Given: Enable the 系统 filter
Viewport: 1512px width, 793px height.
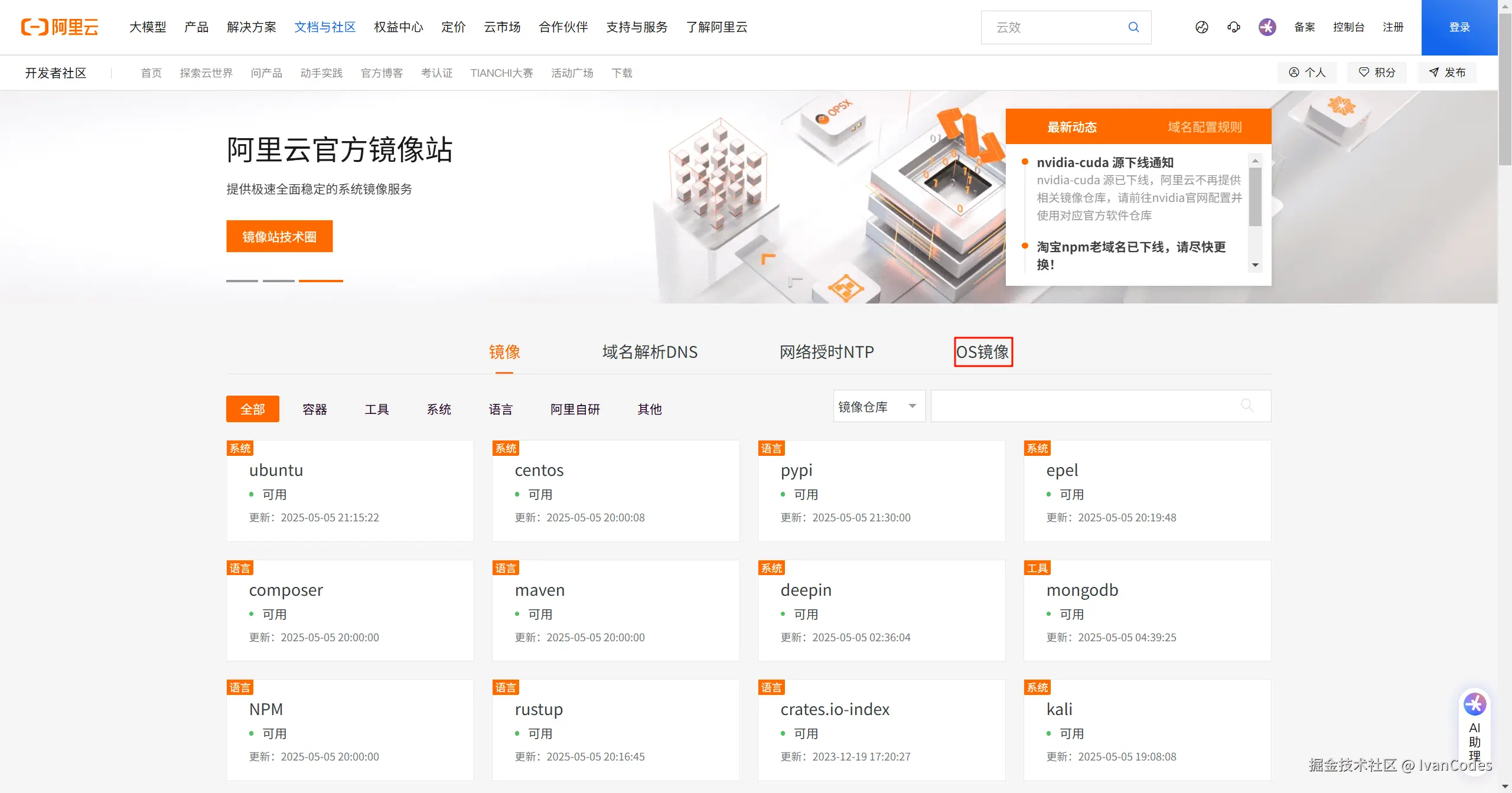Looking at the screenshot, I should [x=438, y=409].
